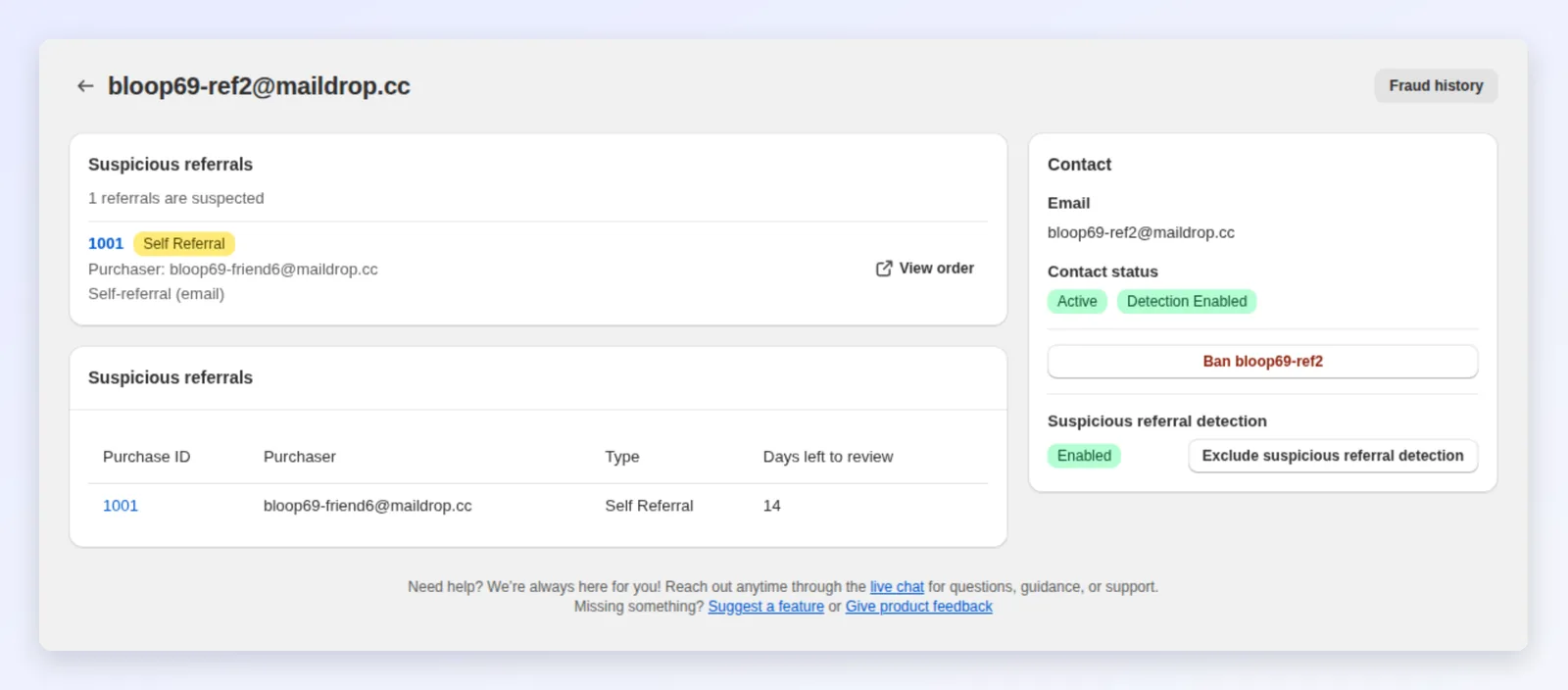
Task: Click the View order text
Action: pyautogui.click(x=937, y=269)
